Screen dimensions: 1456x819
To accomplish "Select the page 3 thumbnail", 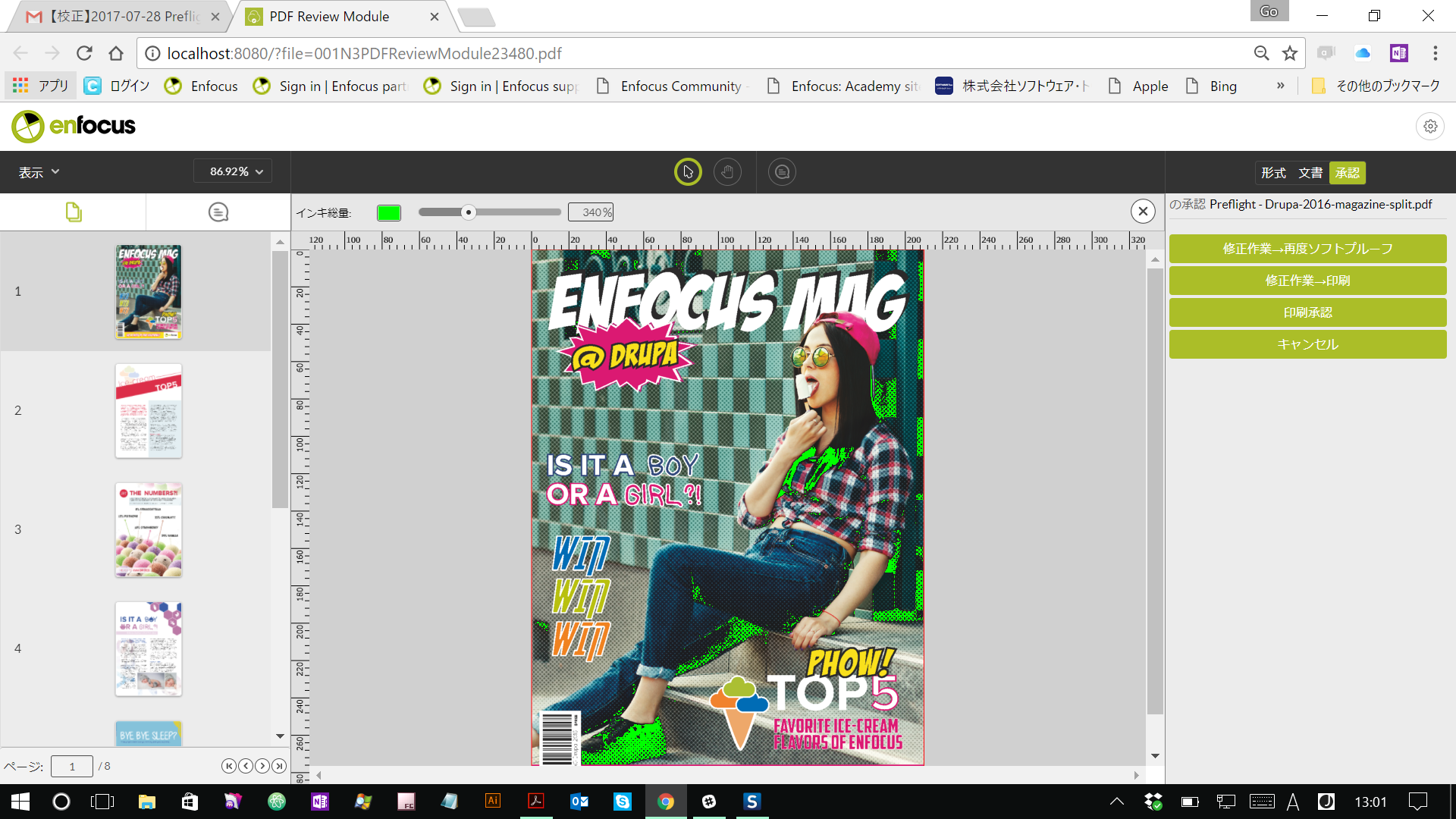I will 149,530.
